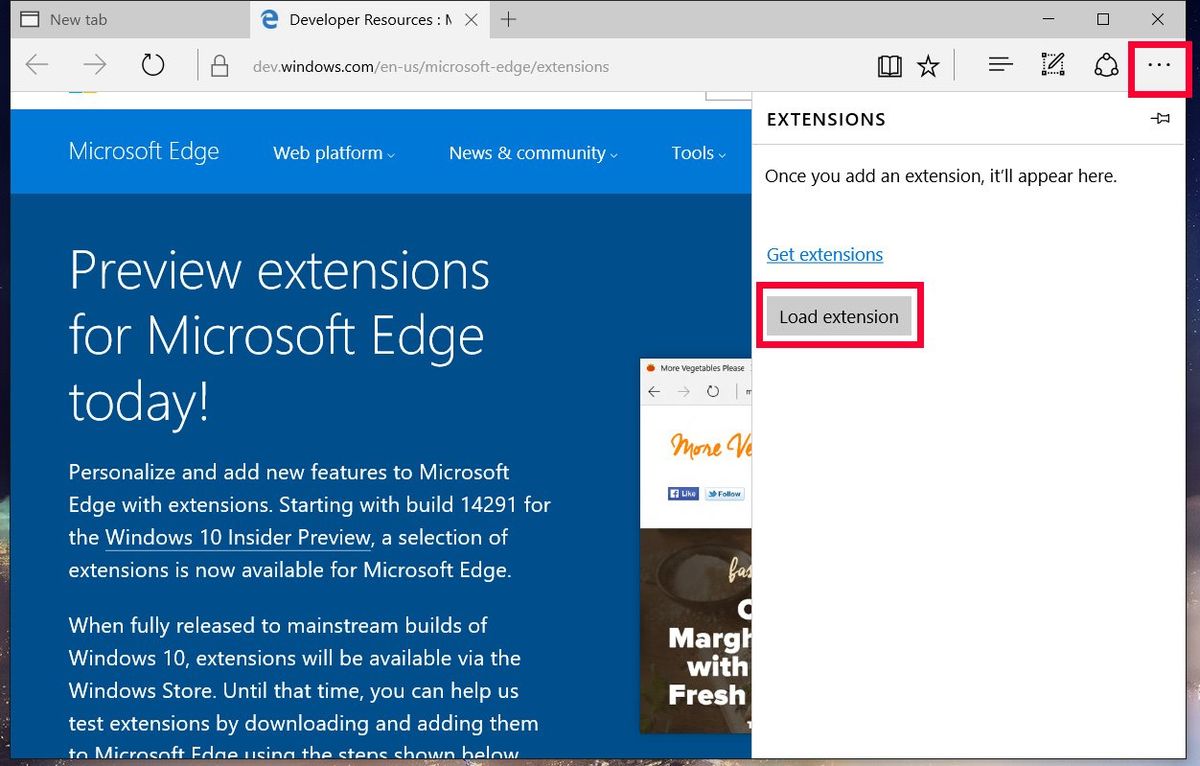
Task: Expand the Tools menu
Action: click(692, 153)
